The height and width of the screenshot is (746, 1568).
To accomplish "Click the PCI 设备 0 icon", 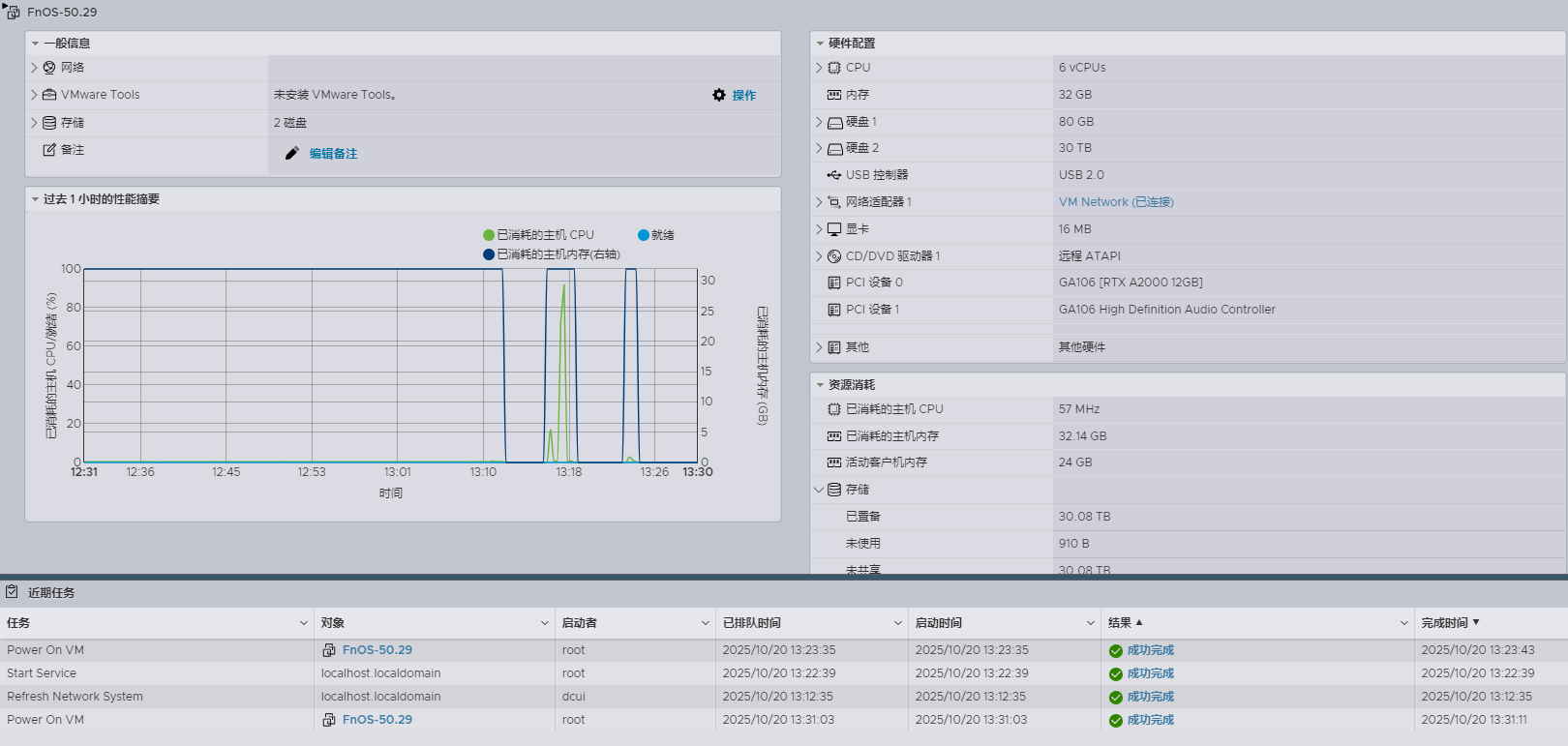I will [834, 283].
